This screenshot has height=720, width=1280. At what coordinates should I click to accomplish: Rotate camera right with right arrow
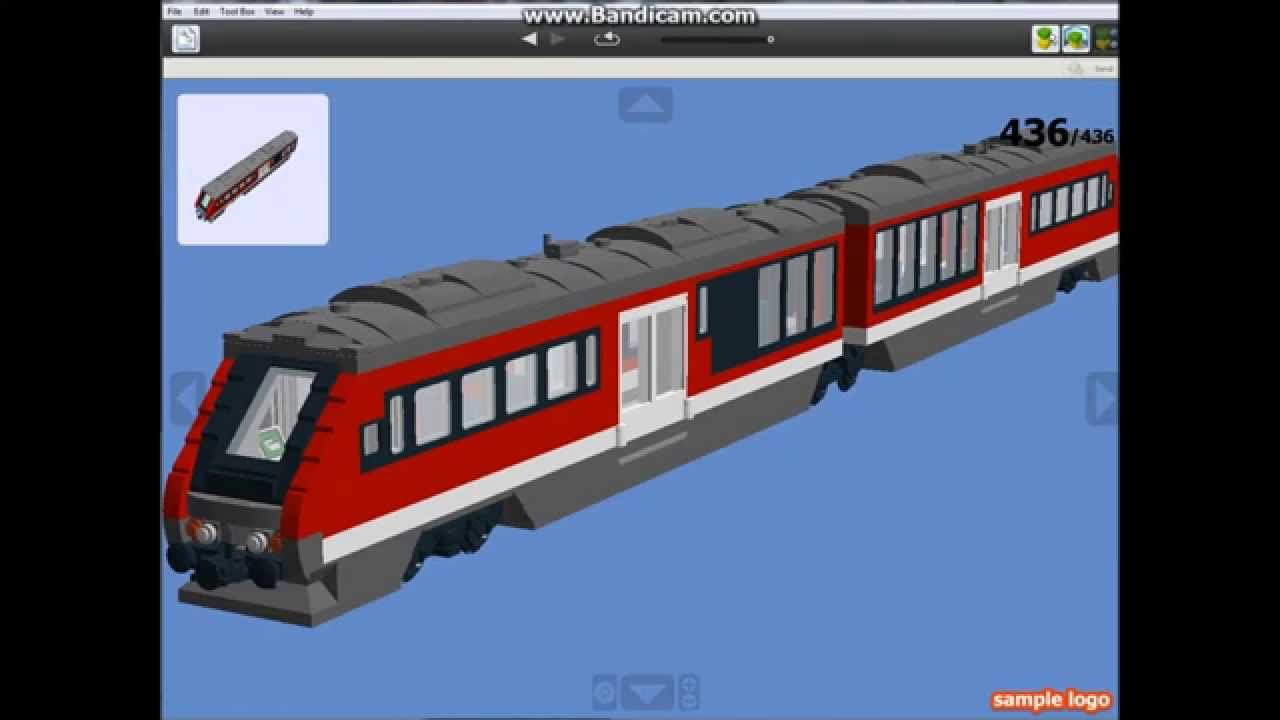1102,399
